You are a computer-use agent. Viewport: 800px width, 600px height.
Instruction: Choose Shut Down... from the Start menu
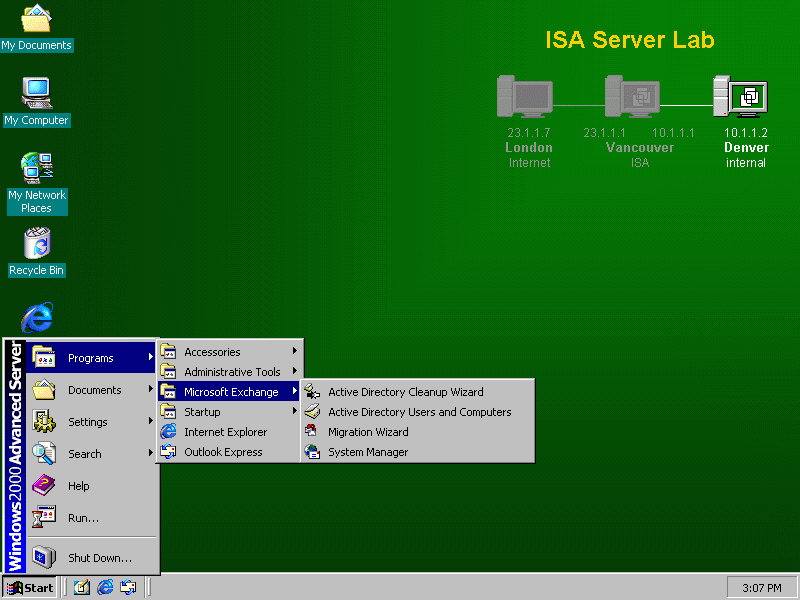[x=99, y=558]
